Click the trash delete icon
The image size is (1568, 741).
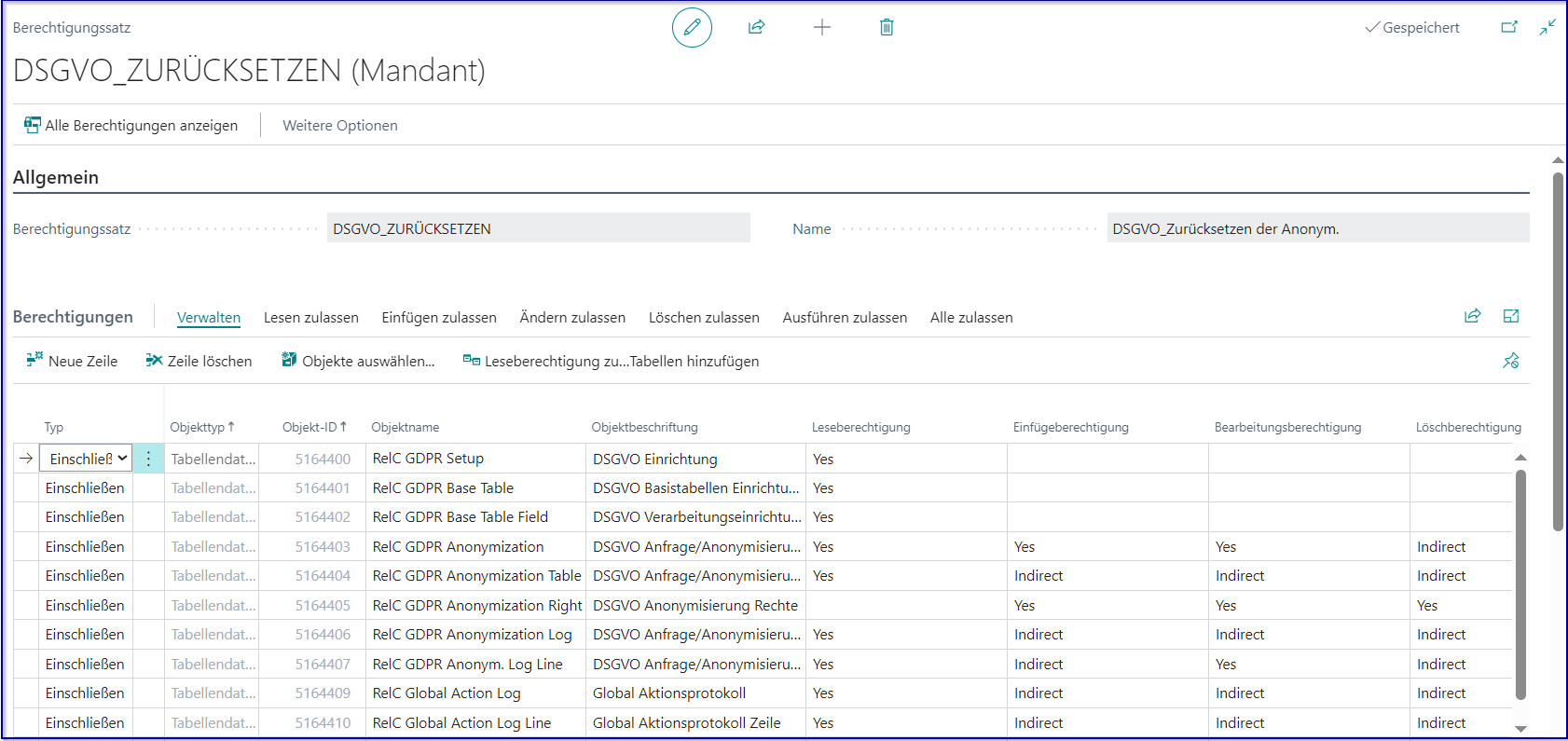click(887, 28)
